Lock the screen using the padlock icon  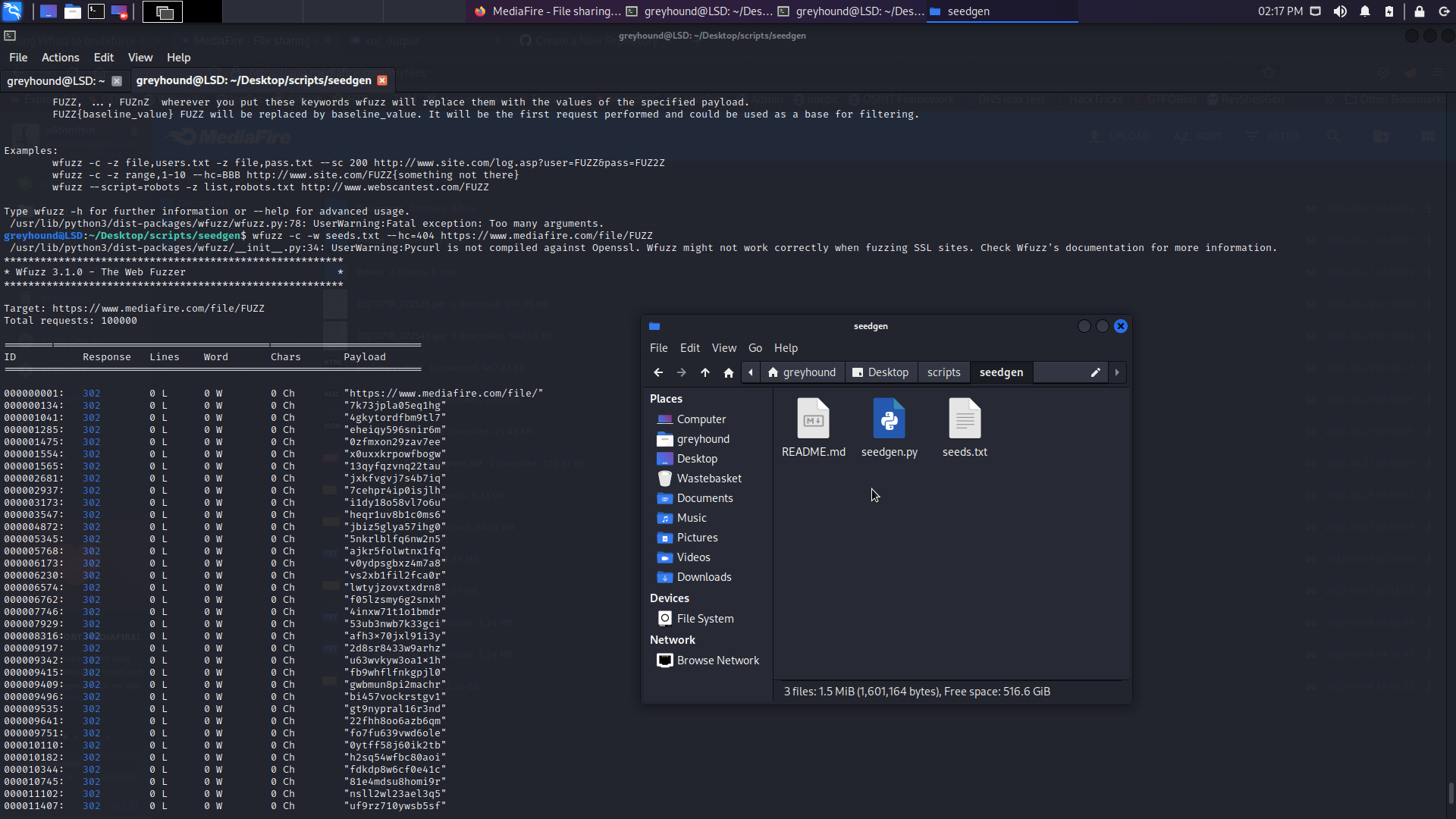click(x=1420, y=11)
